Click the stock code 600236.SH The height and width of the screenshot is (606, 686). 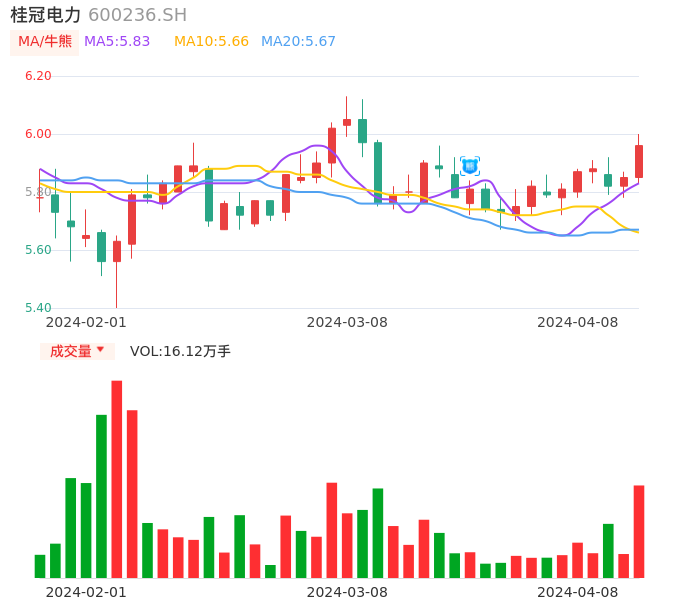137,15
